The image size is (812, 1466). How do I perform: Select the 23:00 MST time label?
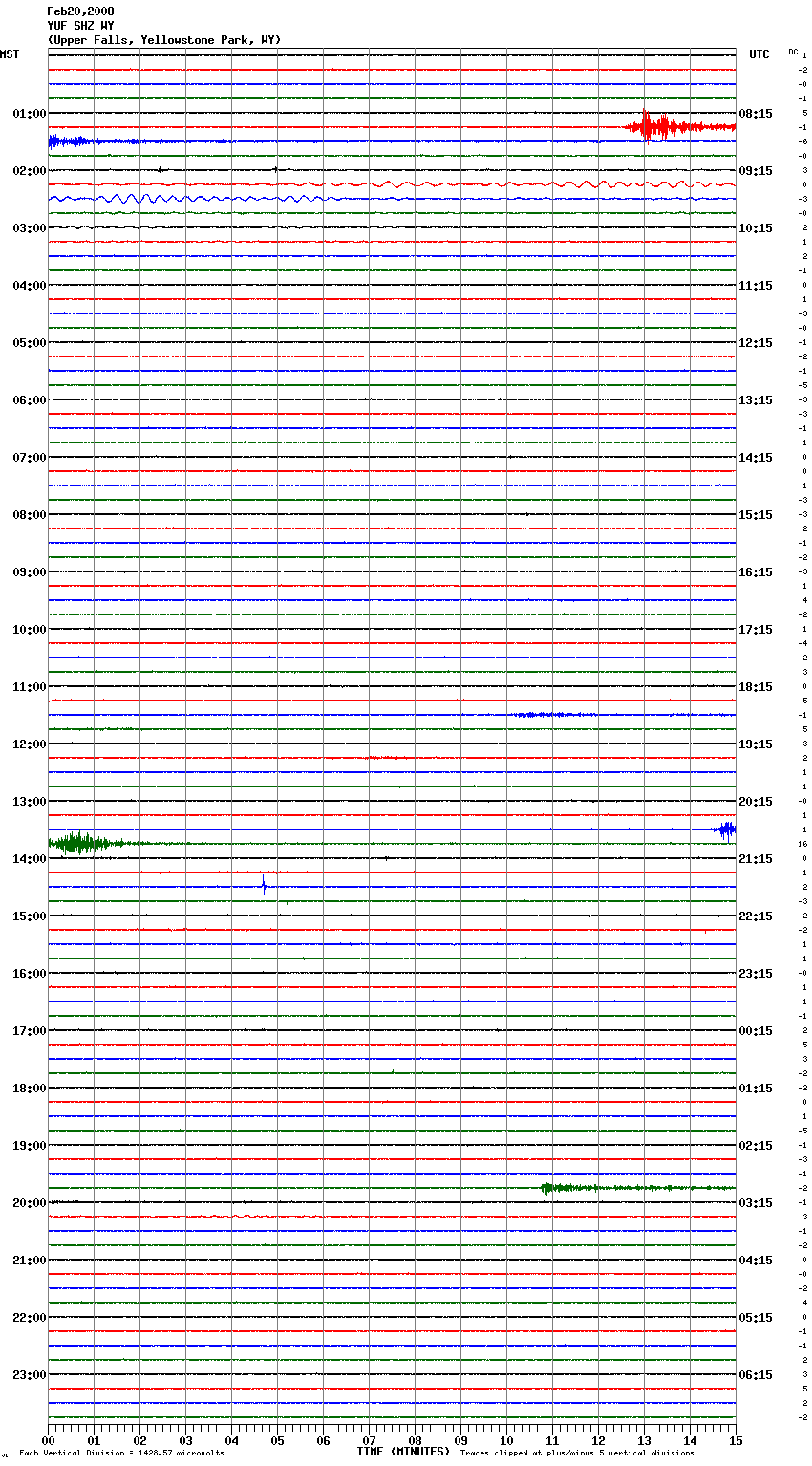point(30,1375)
